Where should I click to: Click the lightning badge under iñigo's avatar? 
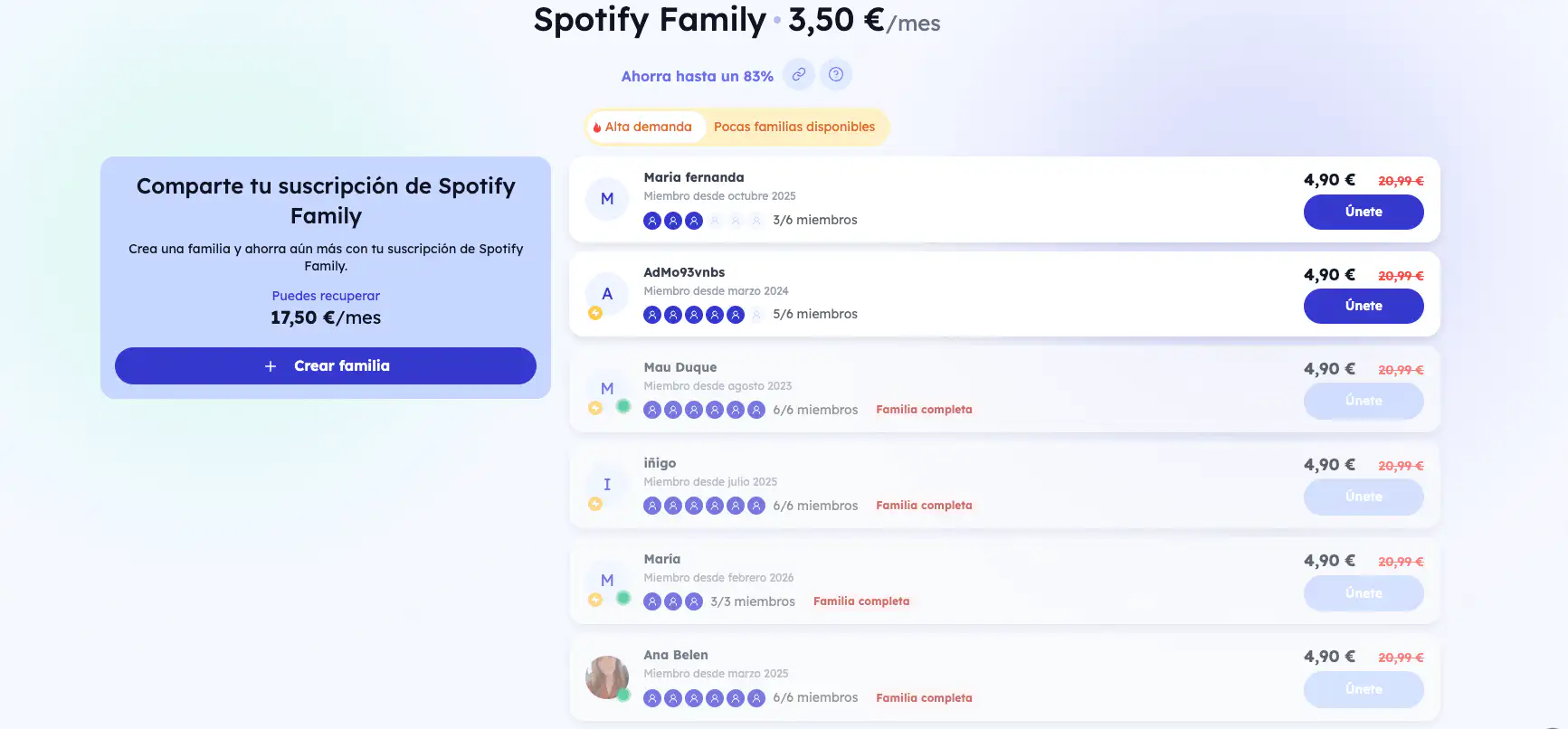[x=595, y=505]
